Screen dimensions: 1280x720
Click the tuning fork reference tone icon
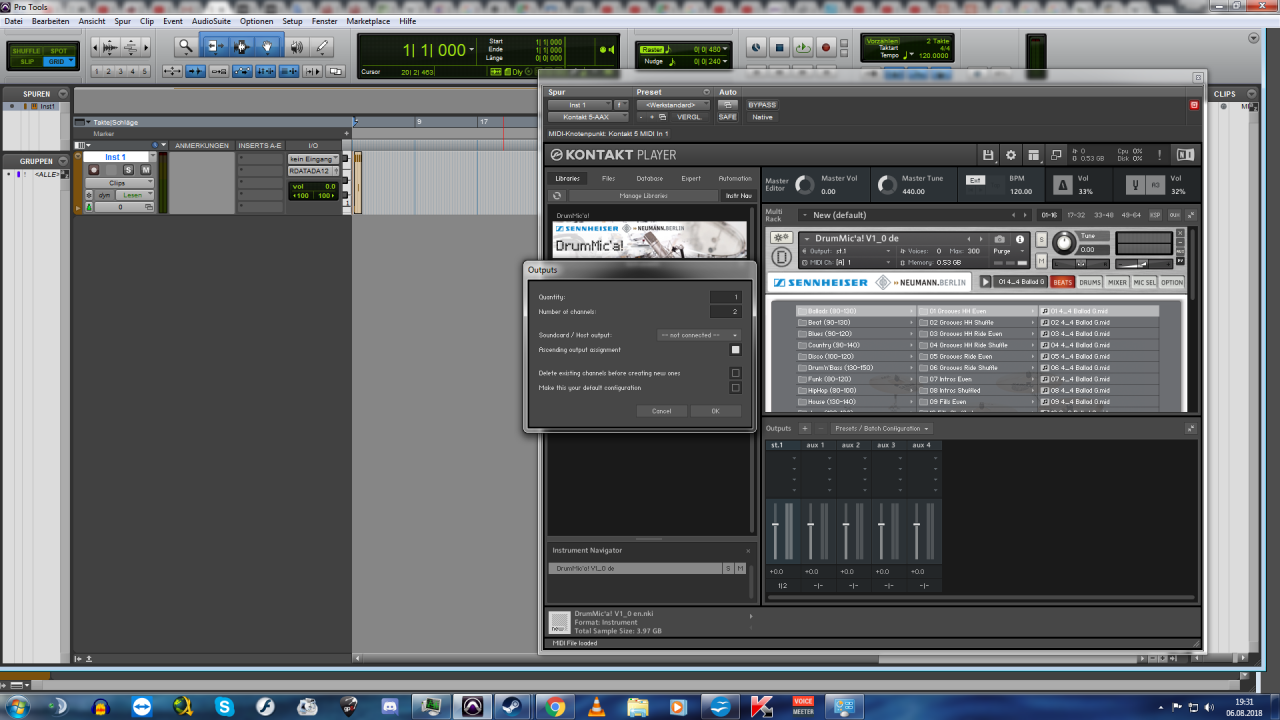[x=1135, y=185]
